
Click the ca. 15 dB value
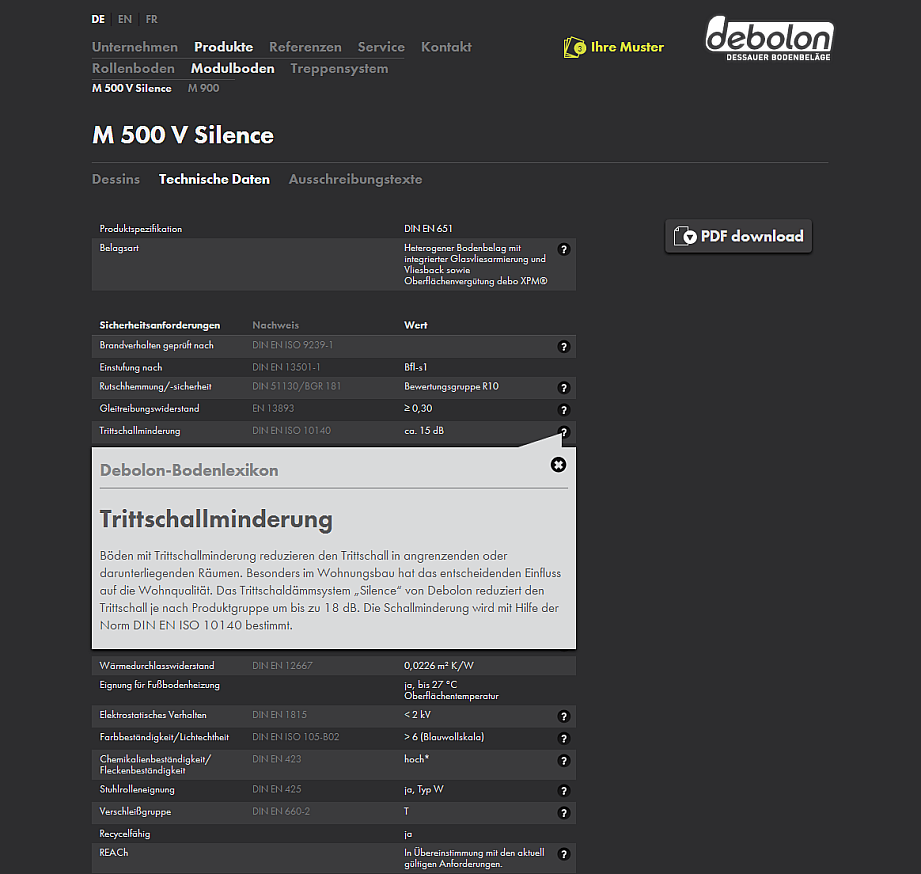(x=423, y=431)
